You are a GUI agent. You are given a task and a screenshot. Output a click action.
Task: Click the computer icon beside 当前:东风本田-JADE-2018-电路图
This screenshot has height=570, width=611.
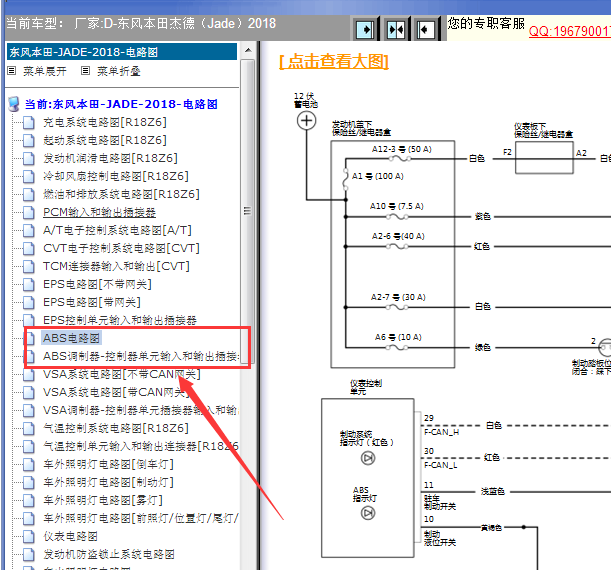14,104
